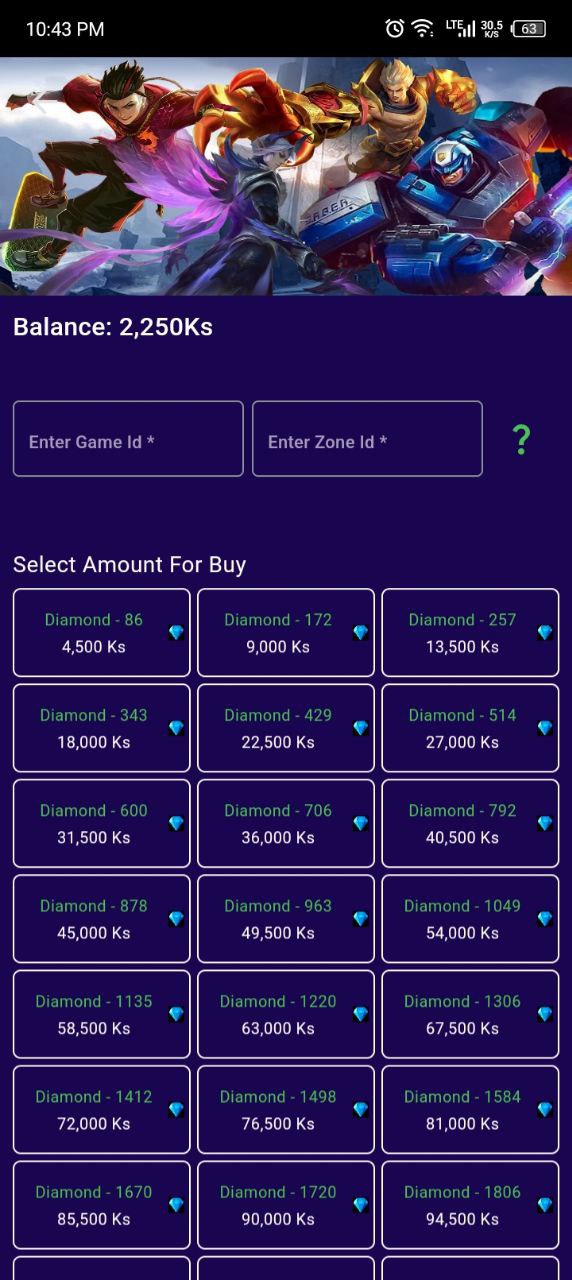Tap the green question mark help icon
This screenshot has width=572, height=1280.
pos(521,440)
